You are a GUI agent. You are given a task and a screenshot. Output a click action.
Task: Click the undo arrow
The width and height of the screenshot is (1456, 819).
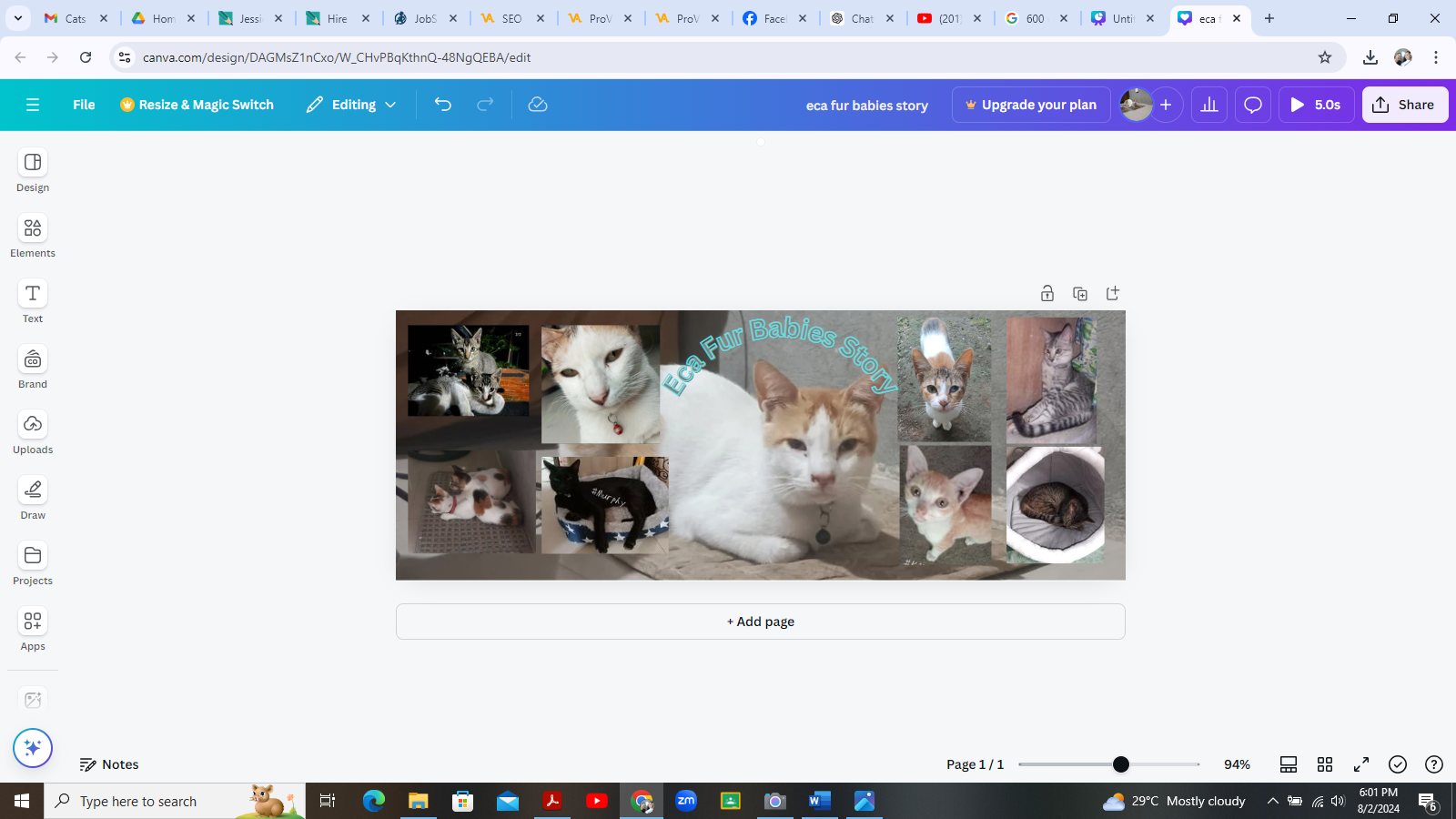443,105
